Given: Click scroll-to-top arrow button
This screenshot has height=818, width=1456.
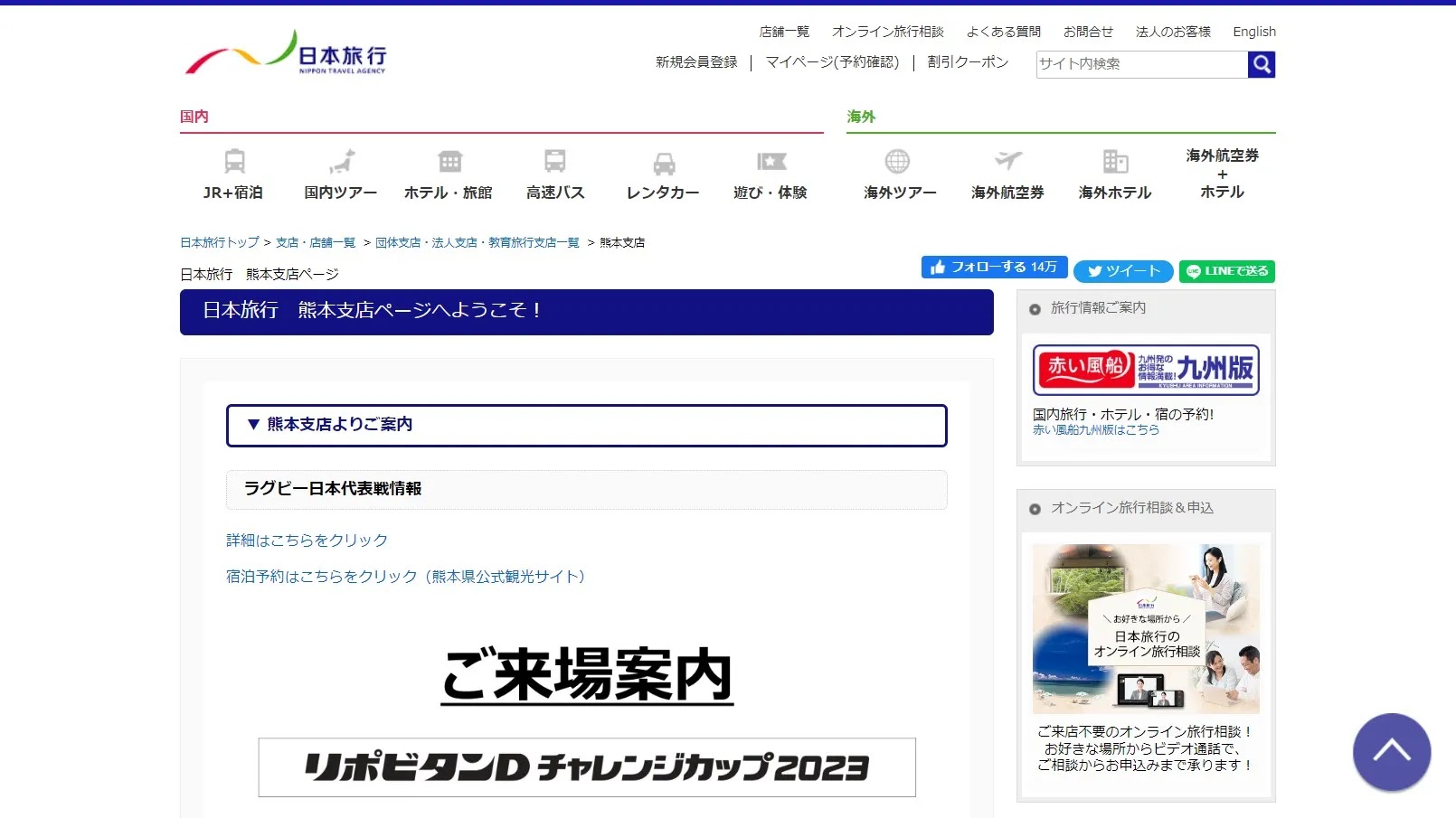Looking at the screenshot, I should [x=1392, y=752].
